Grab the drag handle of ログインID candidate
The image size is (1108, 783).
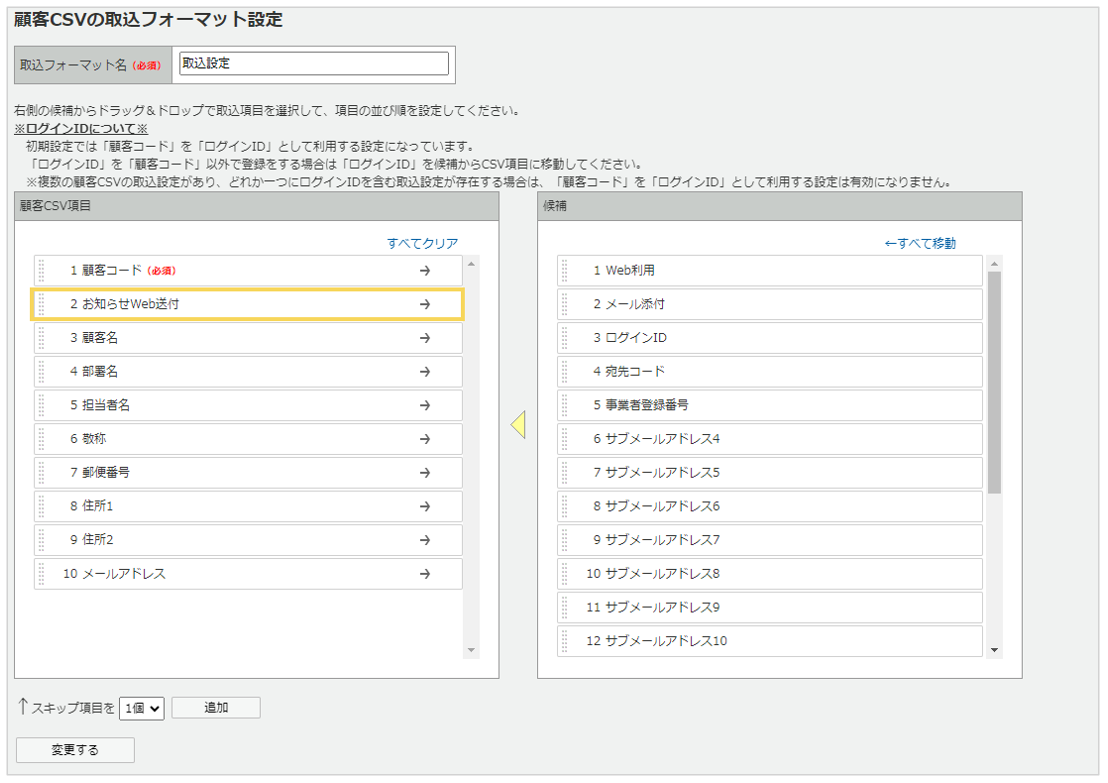[565, 338]
